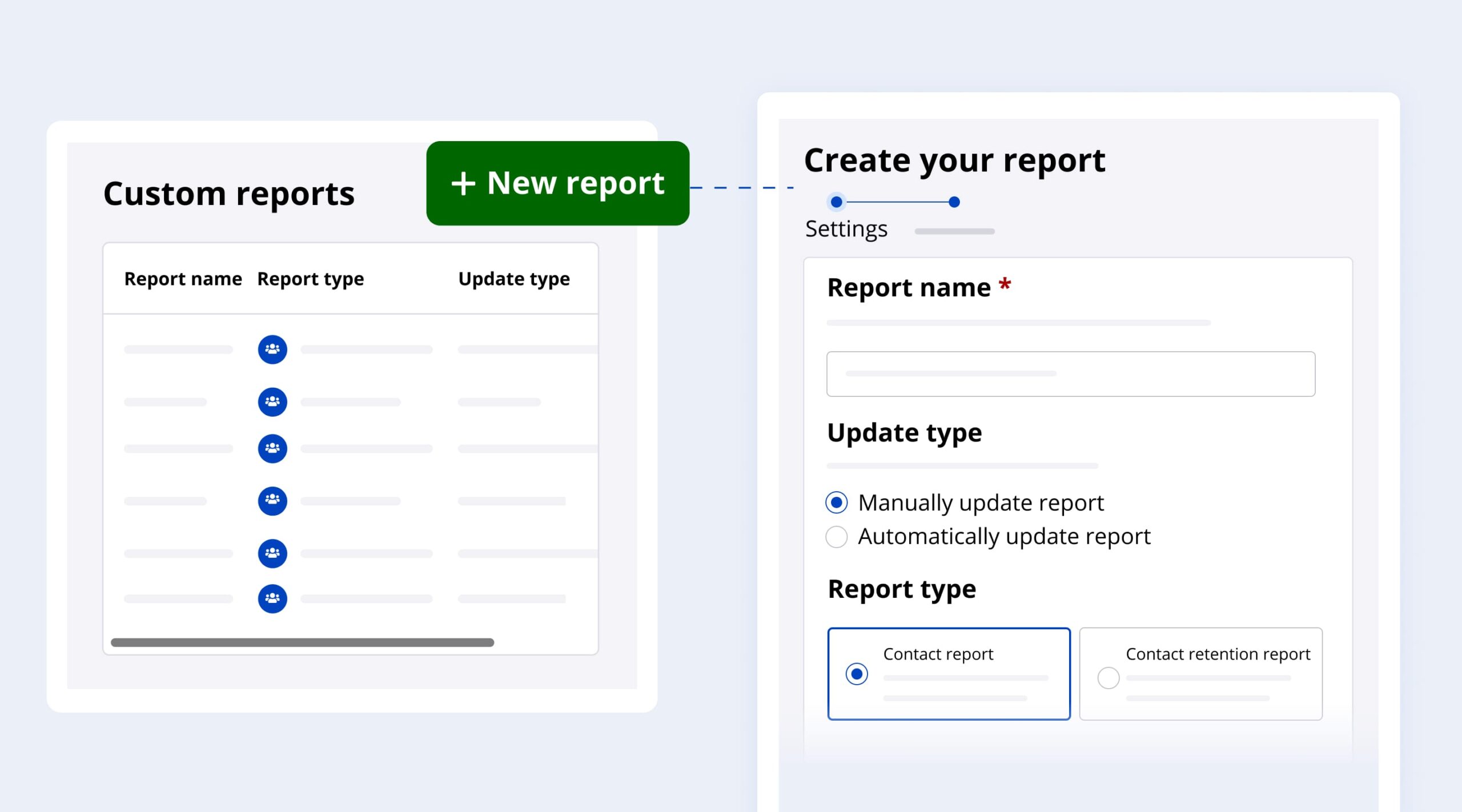Focus the Report name text input field
This screenshot has height=812, width=1462.
pos(1070,374)
